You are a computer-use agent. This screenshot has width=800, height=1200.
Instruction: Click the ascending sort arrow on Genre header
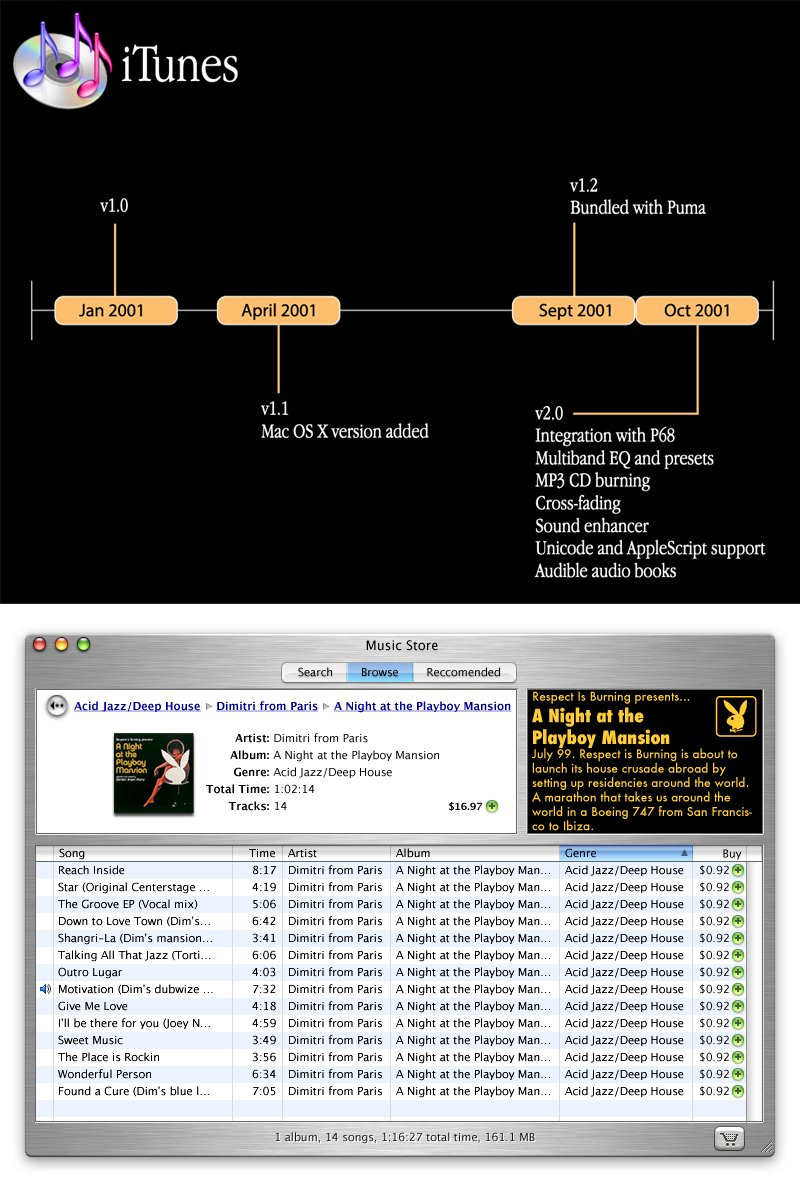[683, 853]
